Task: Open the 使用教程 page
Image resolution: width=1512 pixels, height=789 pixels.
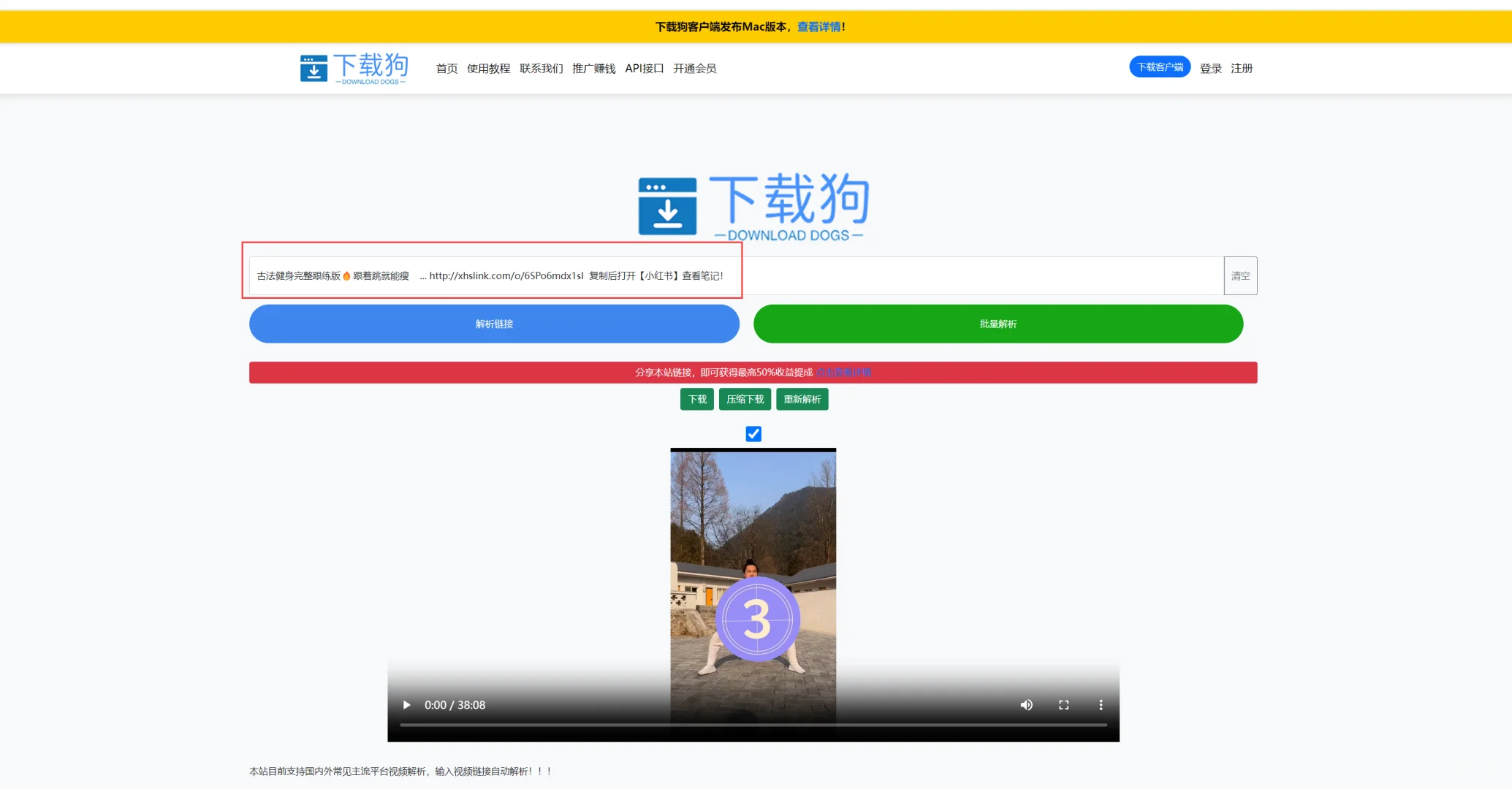Action: (x=490, y=68)
